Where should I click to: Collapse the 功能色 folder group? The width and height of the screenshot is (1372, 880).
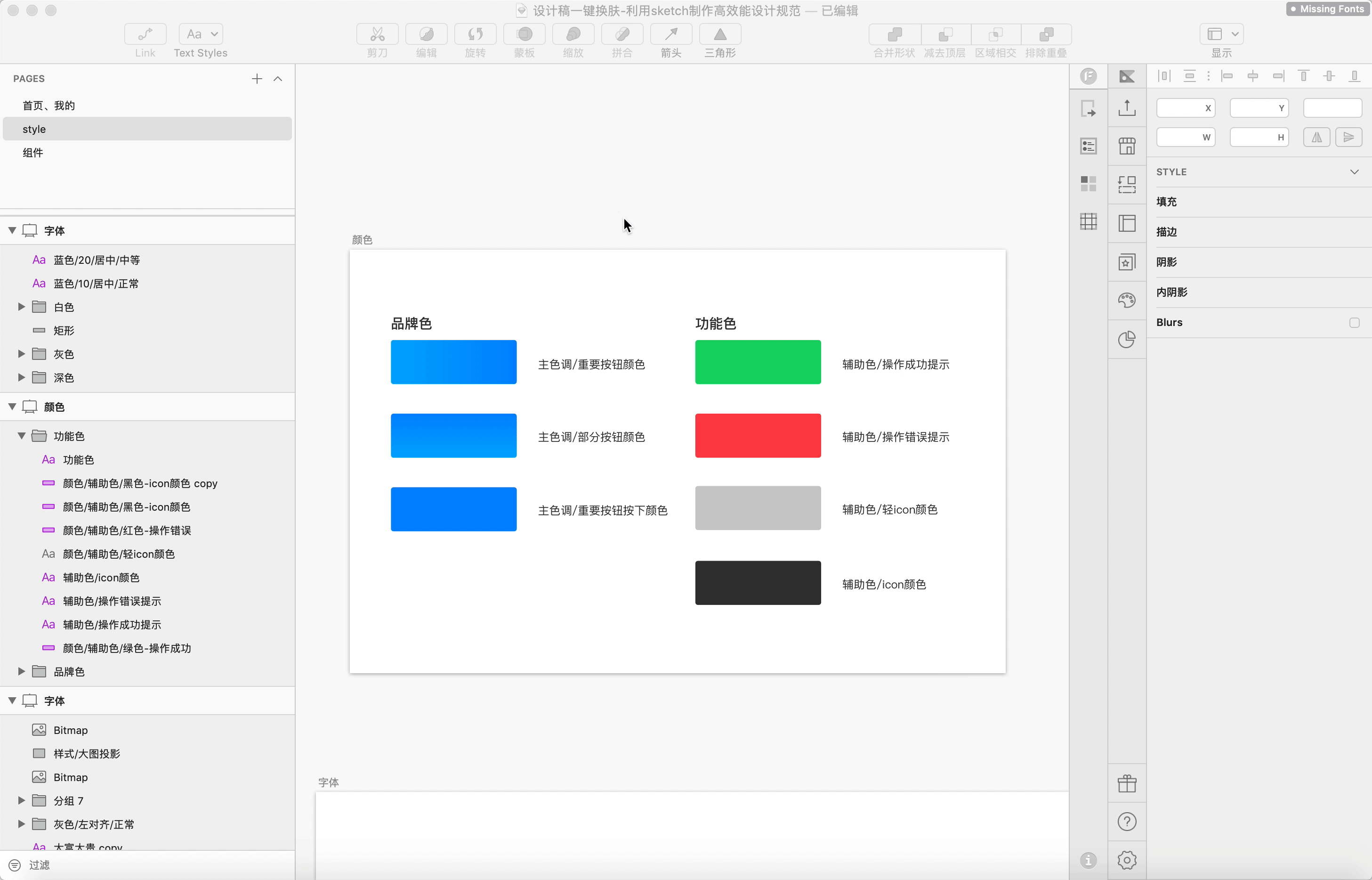pyautogui.click(x=21, y=436)
